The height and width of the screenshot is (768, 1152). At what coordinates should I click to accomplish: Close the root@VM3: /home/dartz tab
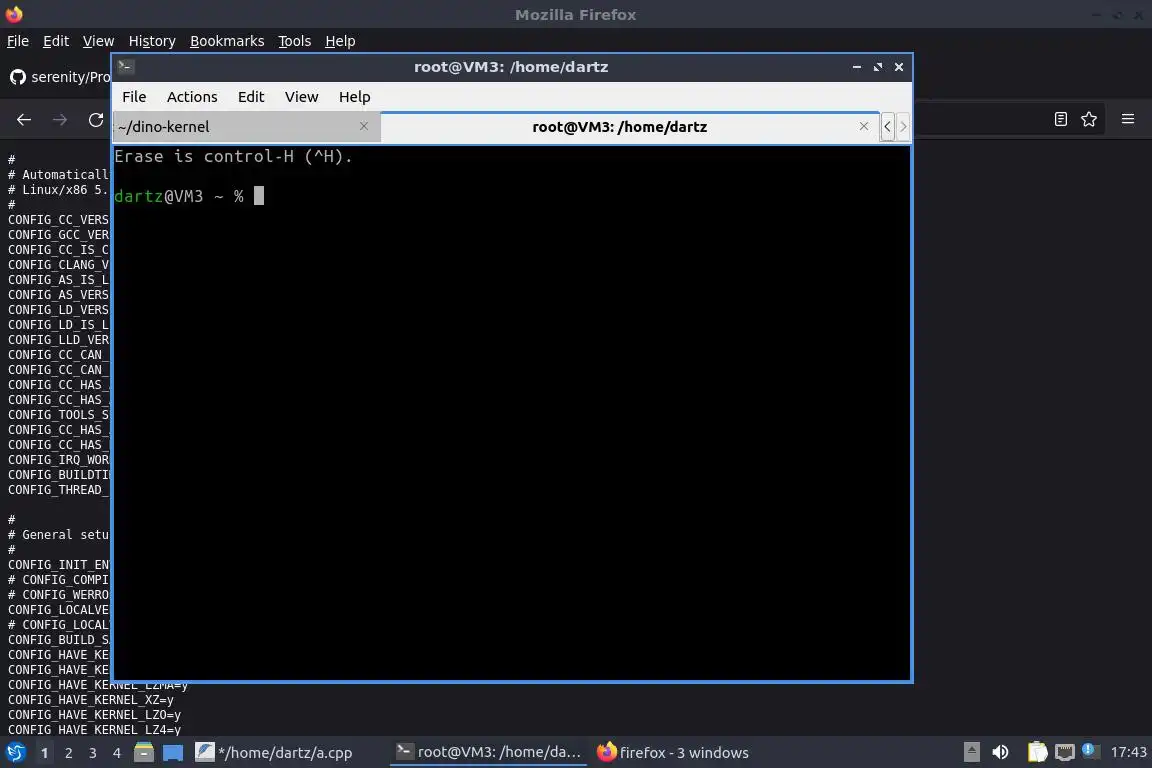864,126
